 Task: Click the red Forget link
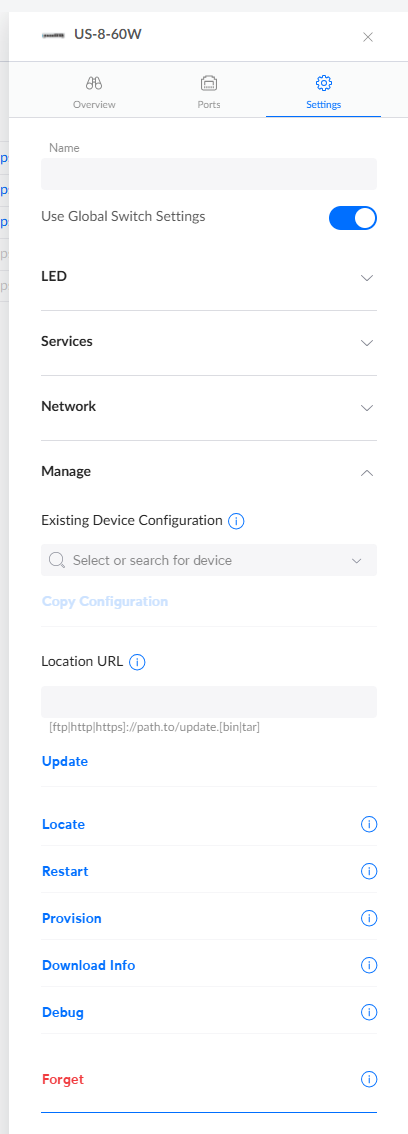tap(63, 1080)
